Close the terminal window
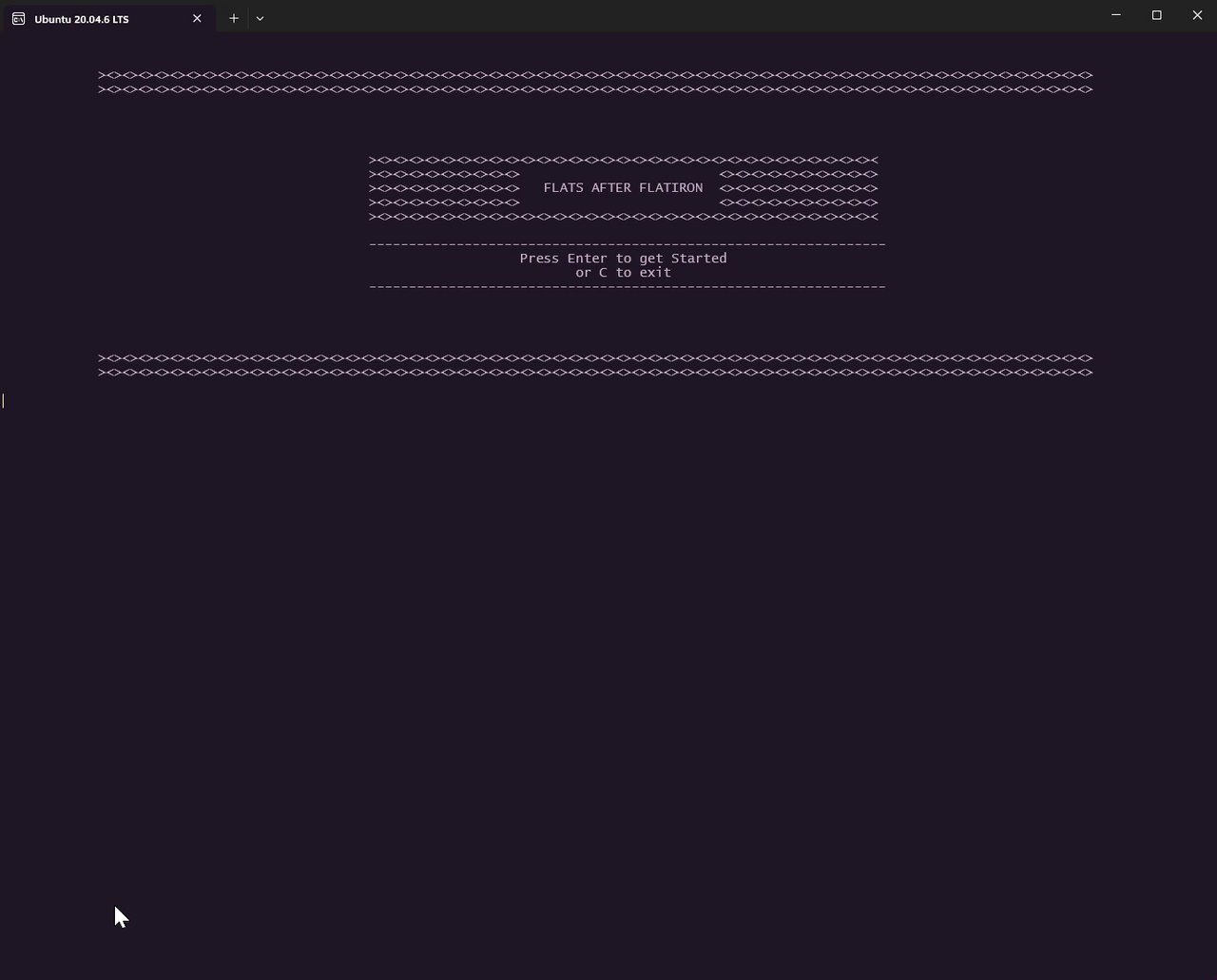1217x980 pixels. pyautogui.click(x=1197, y=15)
